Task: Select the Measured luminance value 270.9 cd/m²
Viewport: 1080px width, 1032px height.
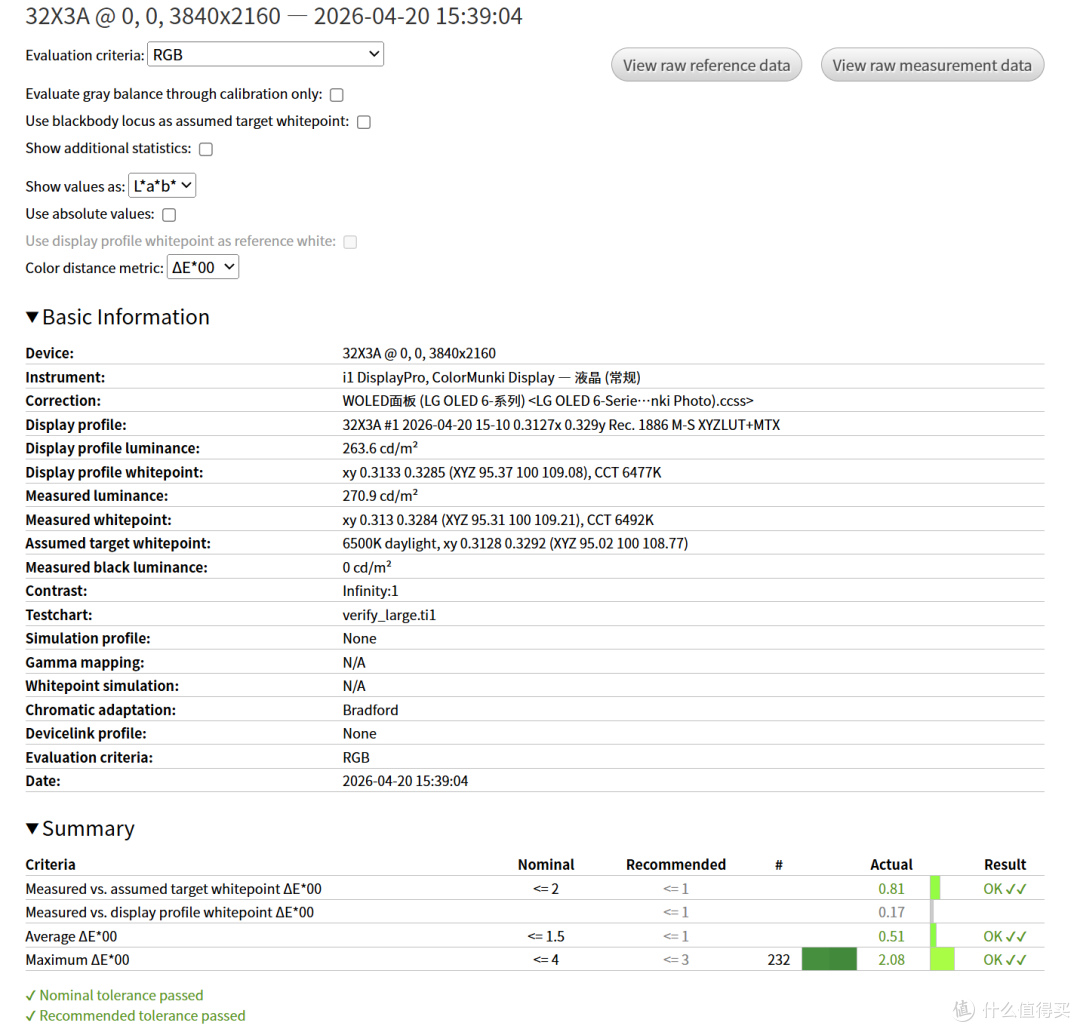Action: click(x=380, y=496)
